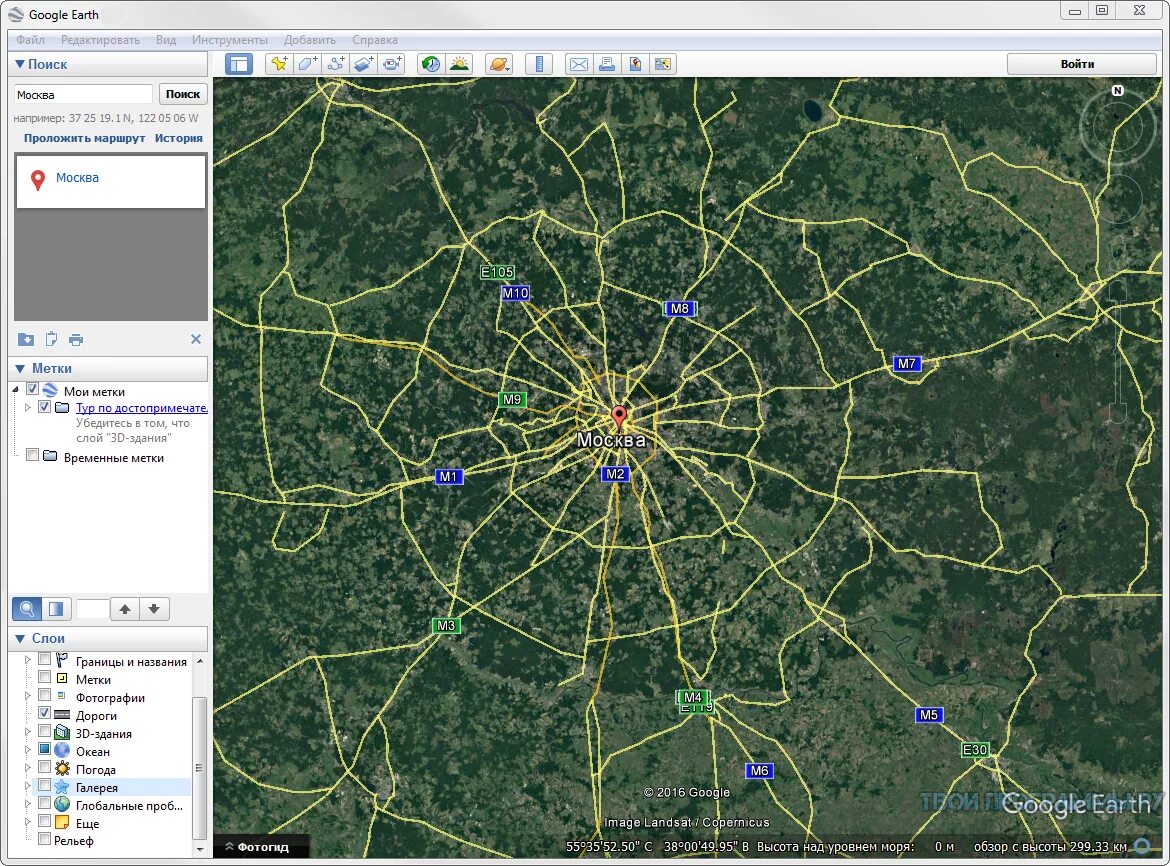Show historical imagery clock icon

tap(431, 64)
